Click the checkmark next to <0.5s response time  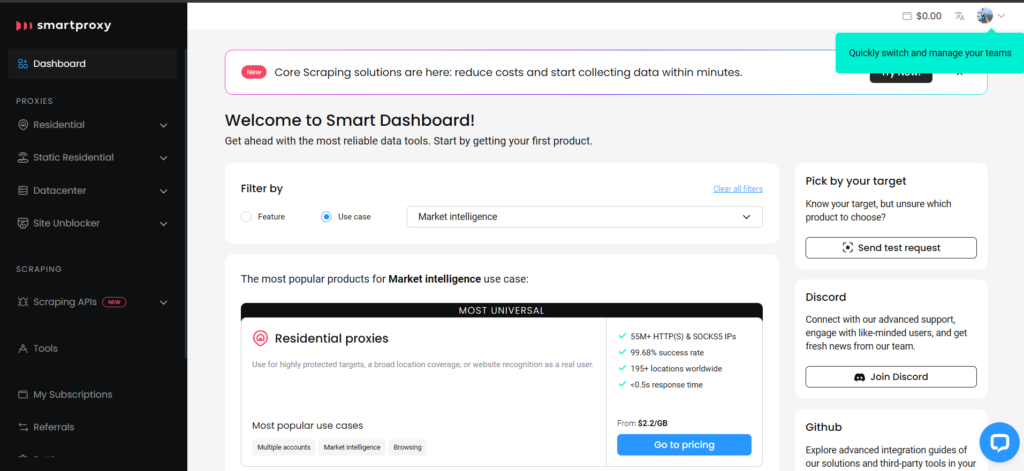(x=622, y=385)
